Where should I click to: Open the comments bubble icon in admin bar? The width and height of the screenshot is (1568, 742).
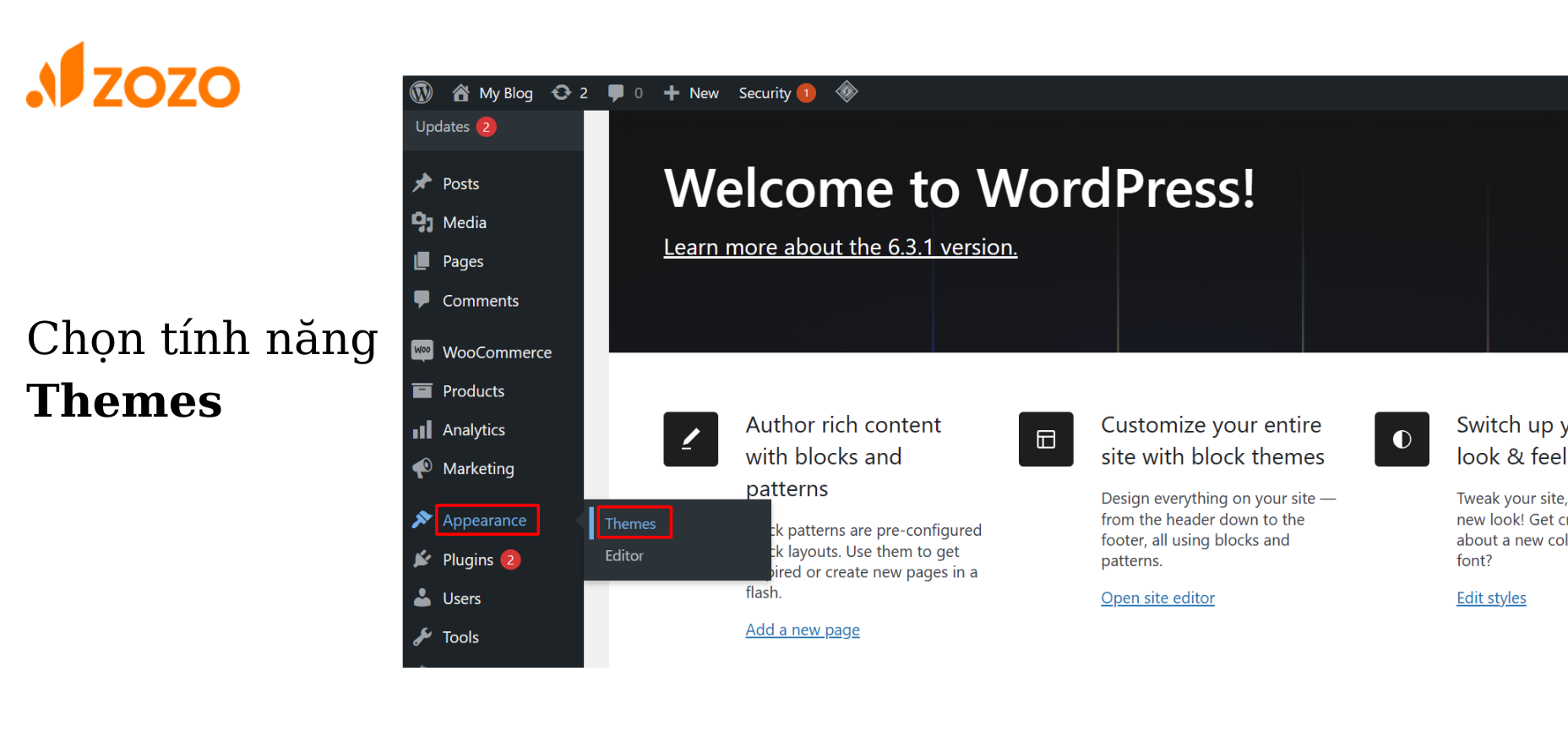tap(616, 93)
